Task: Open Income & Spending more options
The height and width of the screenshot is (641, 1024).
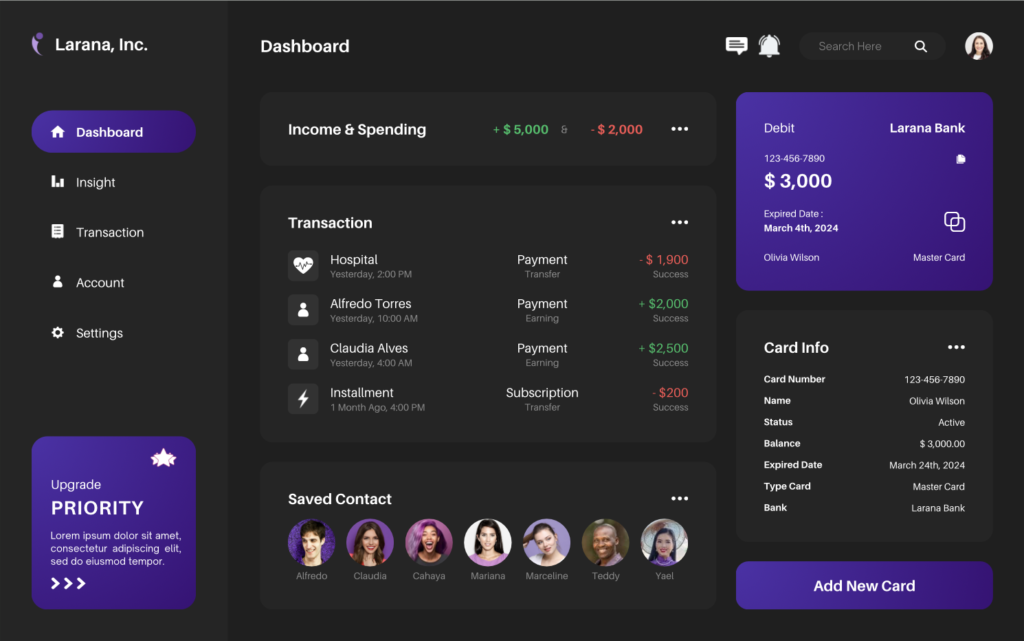Action: pos(679,129)
